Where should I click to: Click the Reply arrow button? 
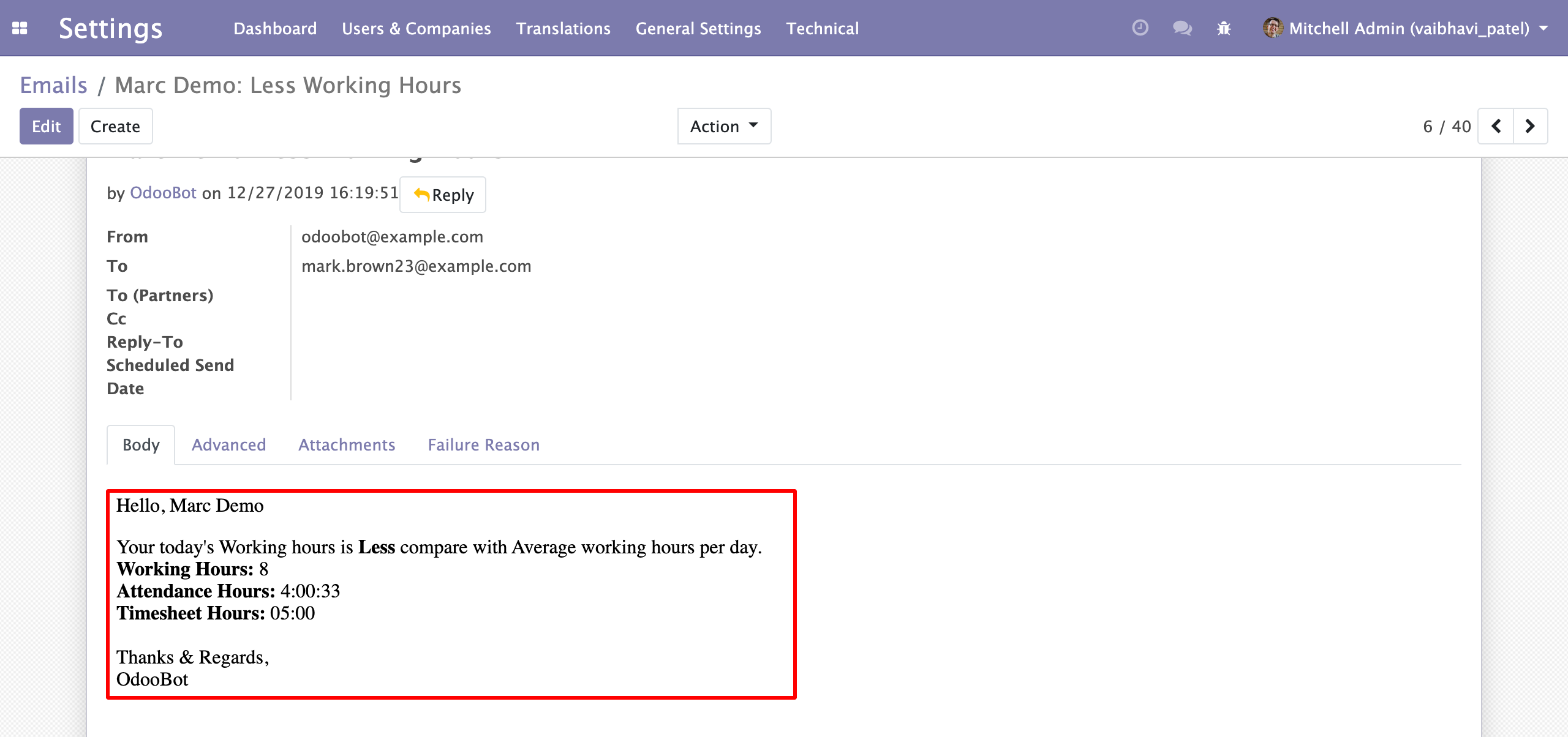[x=443, y=195]
